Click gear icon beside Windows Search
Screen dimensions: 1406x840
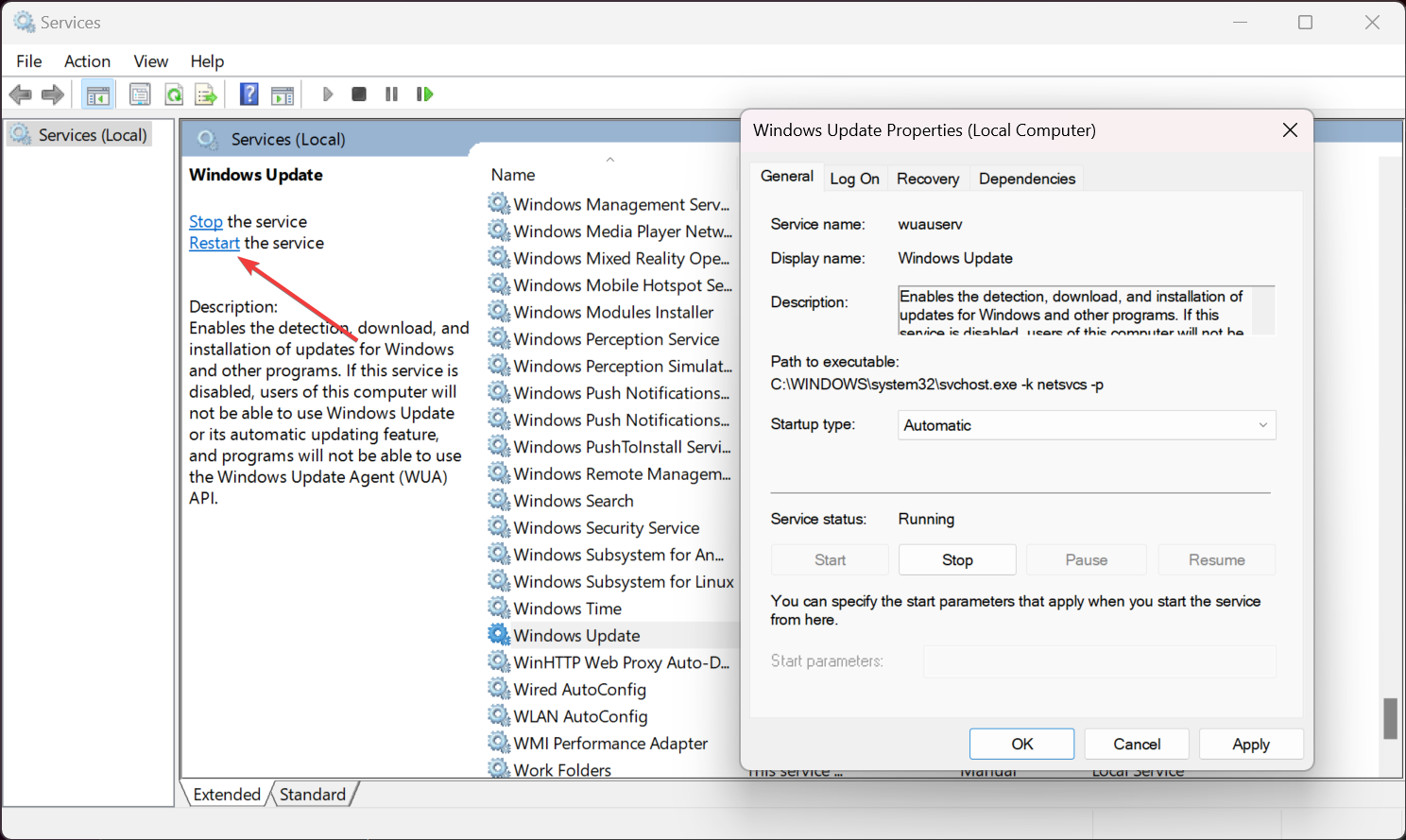(x=499, y=499)
